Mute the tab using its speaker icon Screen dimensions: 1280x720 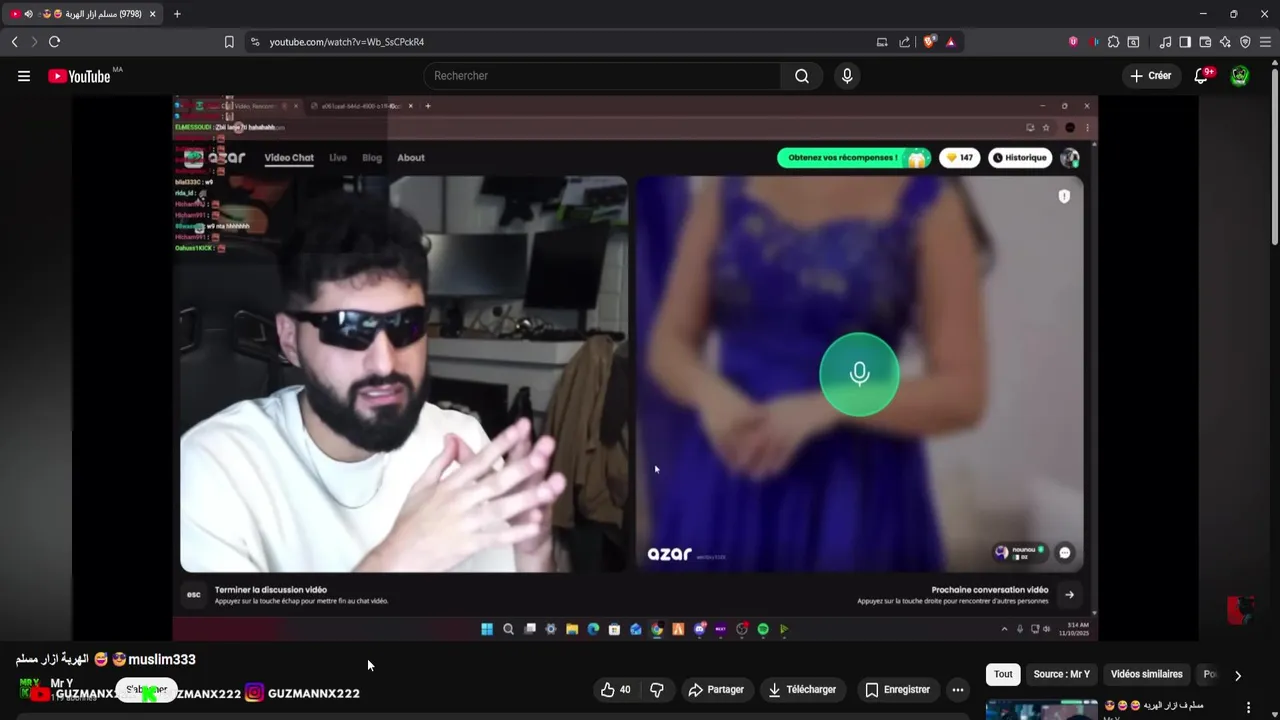tap(28, 14)
